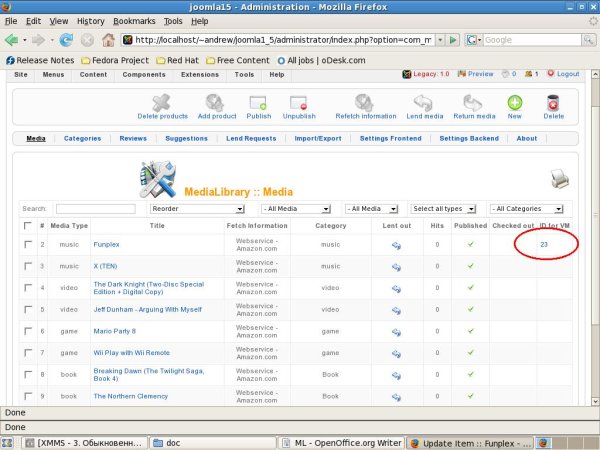This screenshot has width=600, height=450.
Task: Click the Firefox Forward arrow button
Action: point(38,39)
